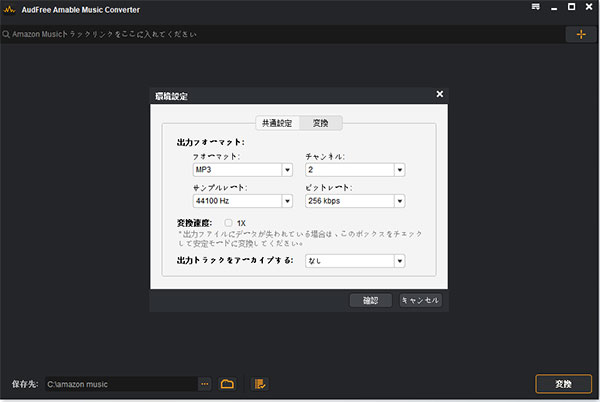
Task: Toggle the 1X conversion speed checkbox
Action: (x=228, y=223)
